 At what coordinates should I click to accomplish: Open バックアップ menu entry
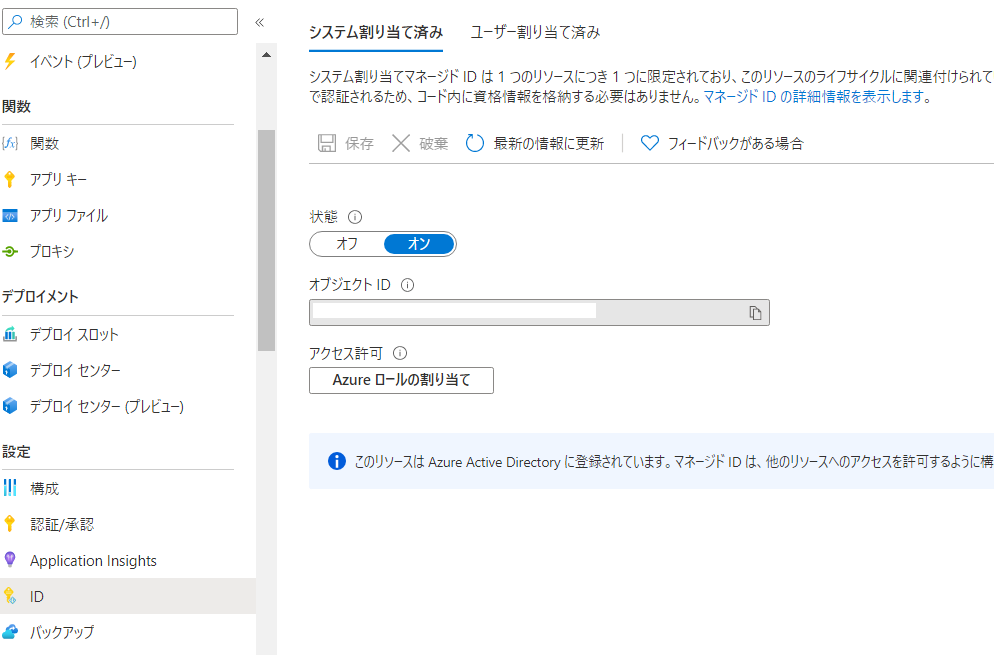tap(62, 632)
